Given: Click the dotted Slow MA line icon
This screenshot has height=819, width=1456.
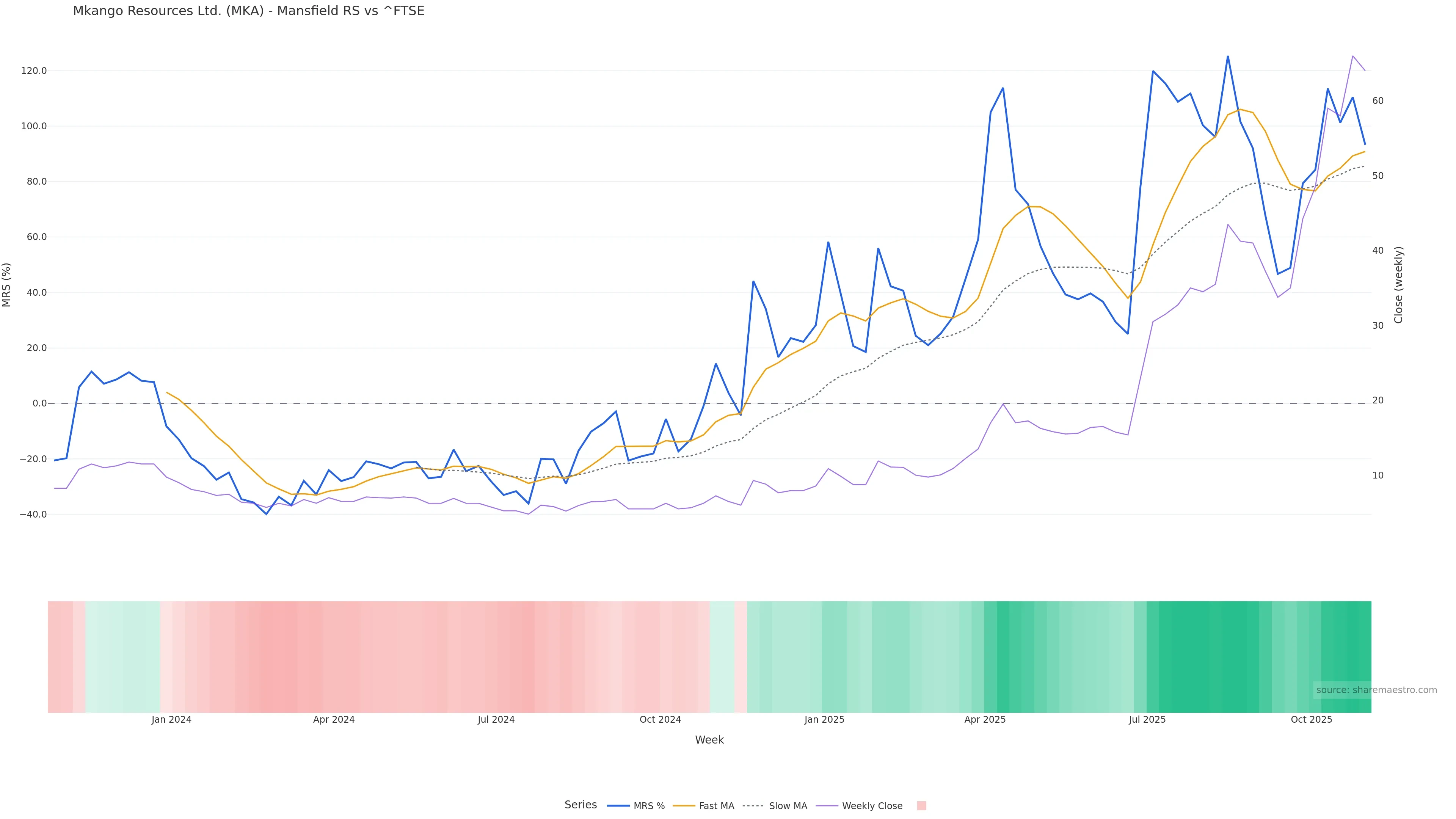Looking at the screenshot, I should click(753, 806).
